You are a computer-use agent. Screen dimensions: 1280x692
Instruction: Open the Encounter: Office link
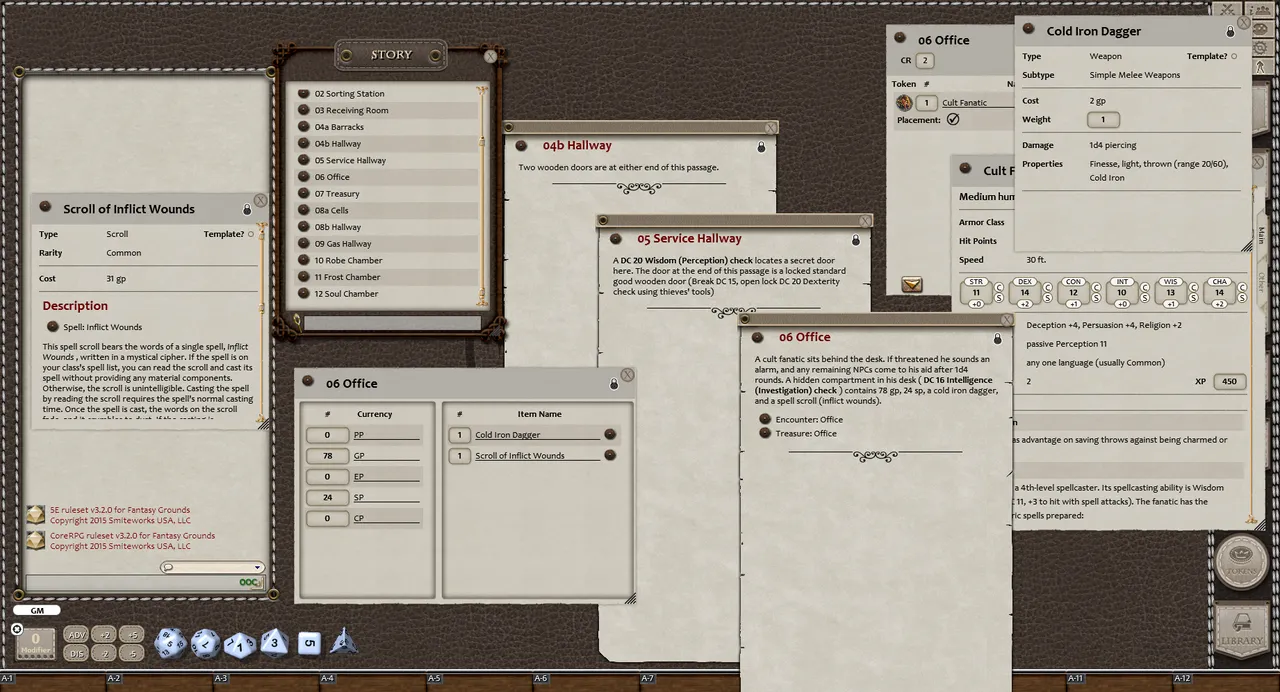[x=766, y=419]
